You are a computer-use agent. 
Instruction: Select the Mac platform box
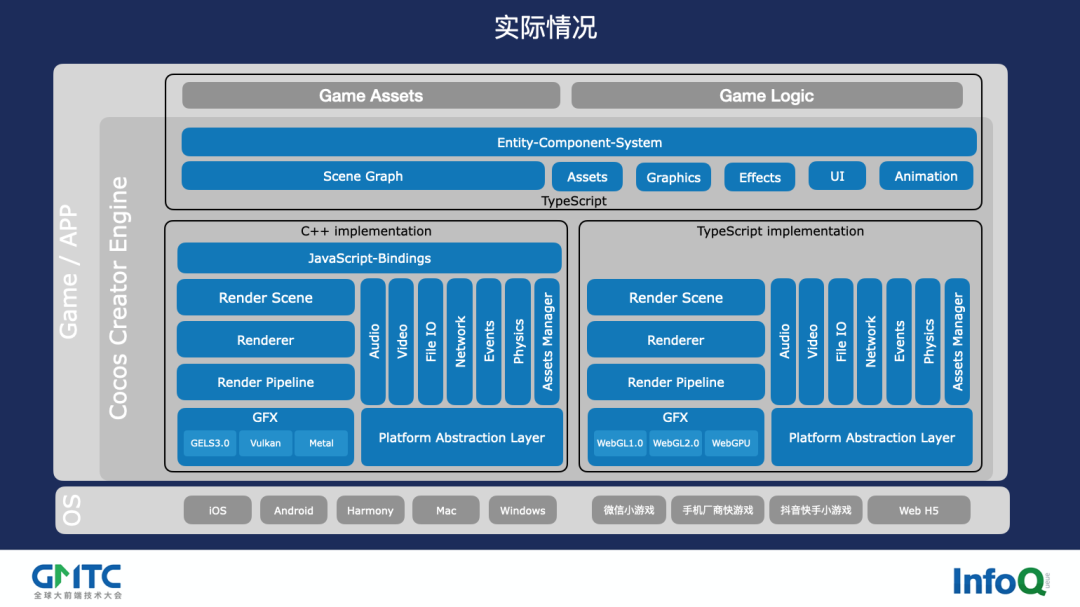coord(446,511)
